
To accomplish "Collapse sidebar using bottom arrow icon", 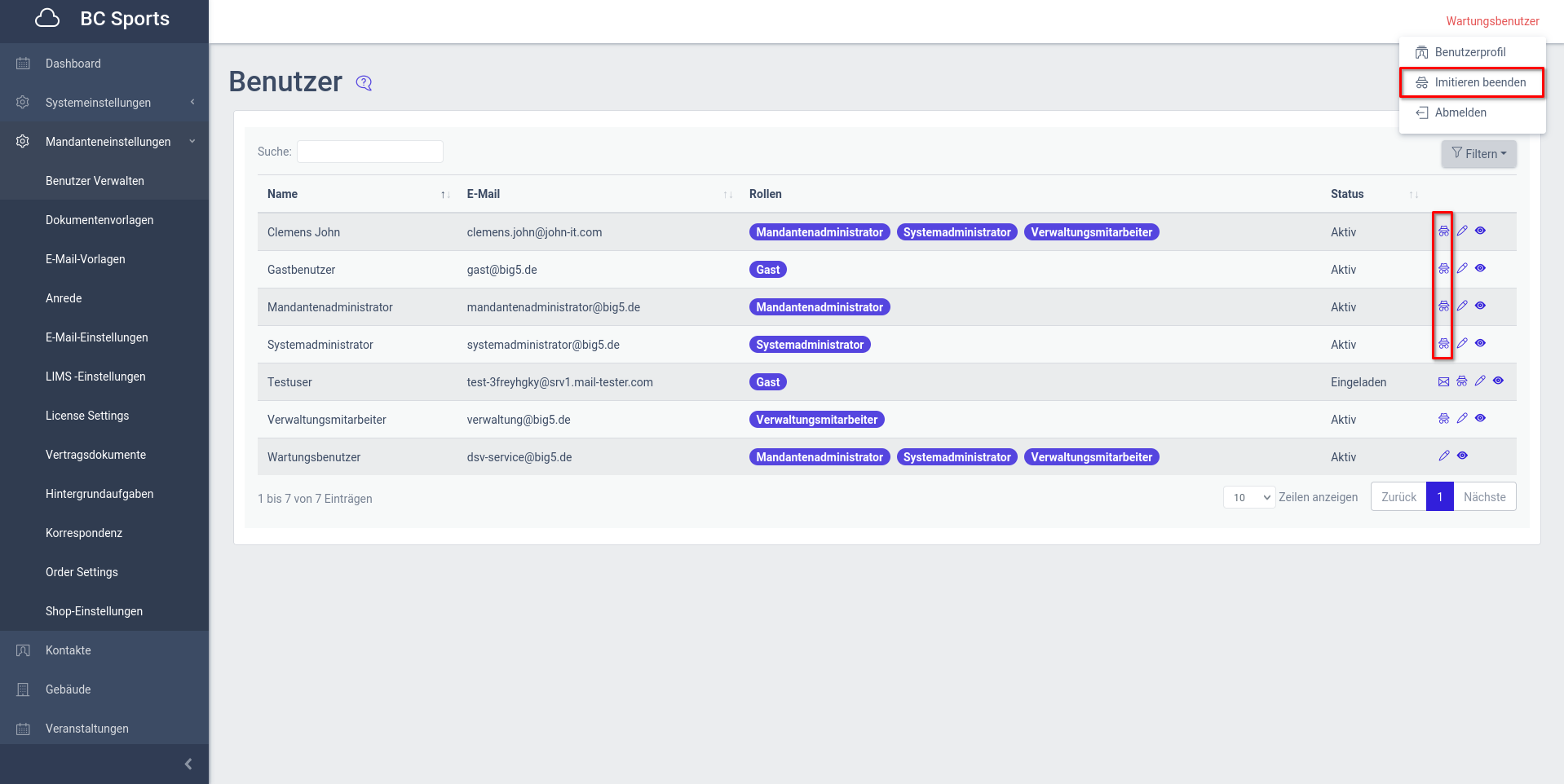I will point(188,764).
